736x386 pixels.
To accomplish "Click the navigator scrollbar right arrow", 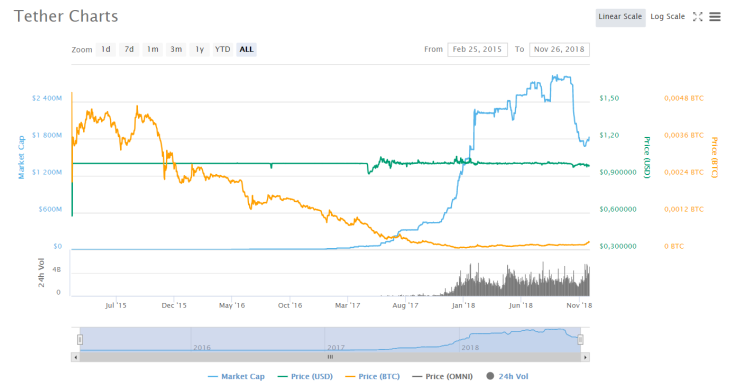I will (x=585, y=357).
